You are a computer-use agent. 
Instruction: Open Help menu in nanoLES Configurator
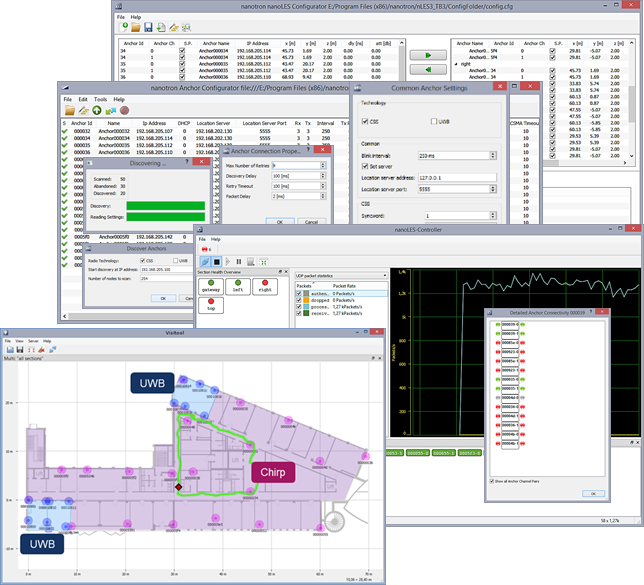coord(136,17)
